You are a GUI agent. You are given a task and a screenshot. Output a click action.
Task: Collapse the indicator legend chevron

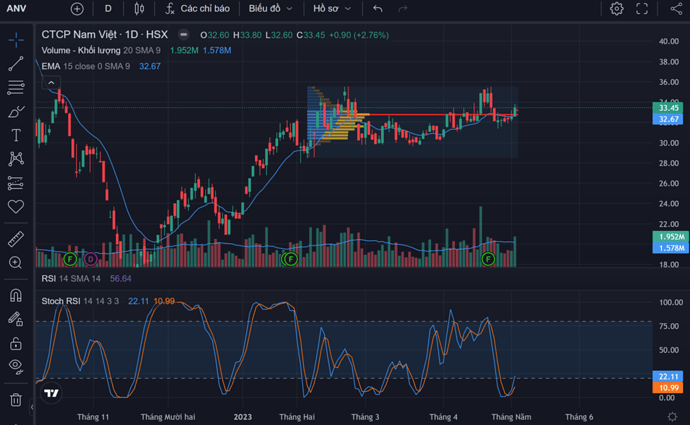[x=51, y=83]
